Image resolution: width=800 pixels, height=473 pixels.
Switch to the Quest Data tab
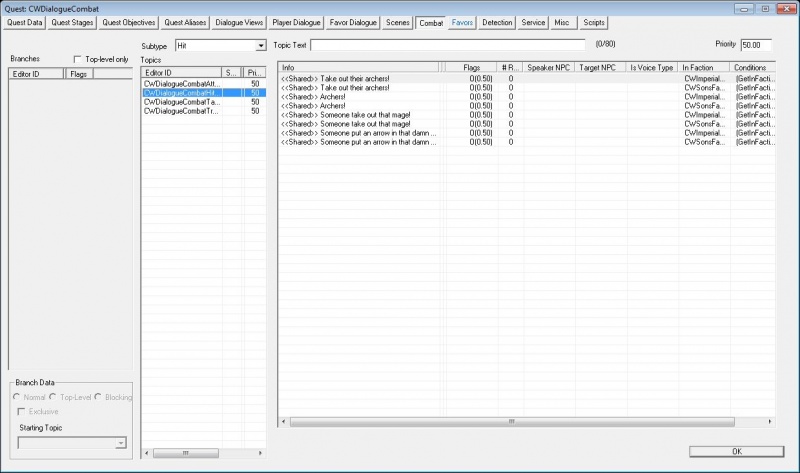24,22
